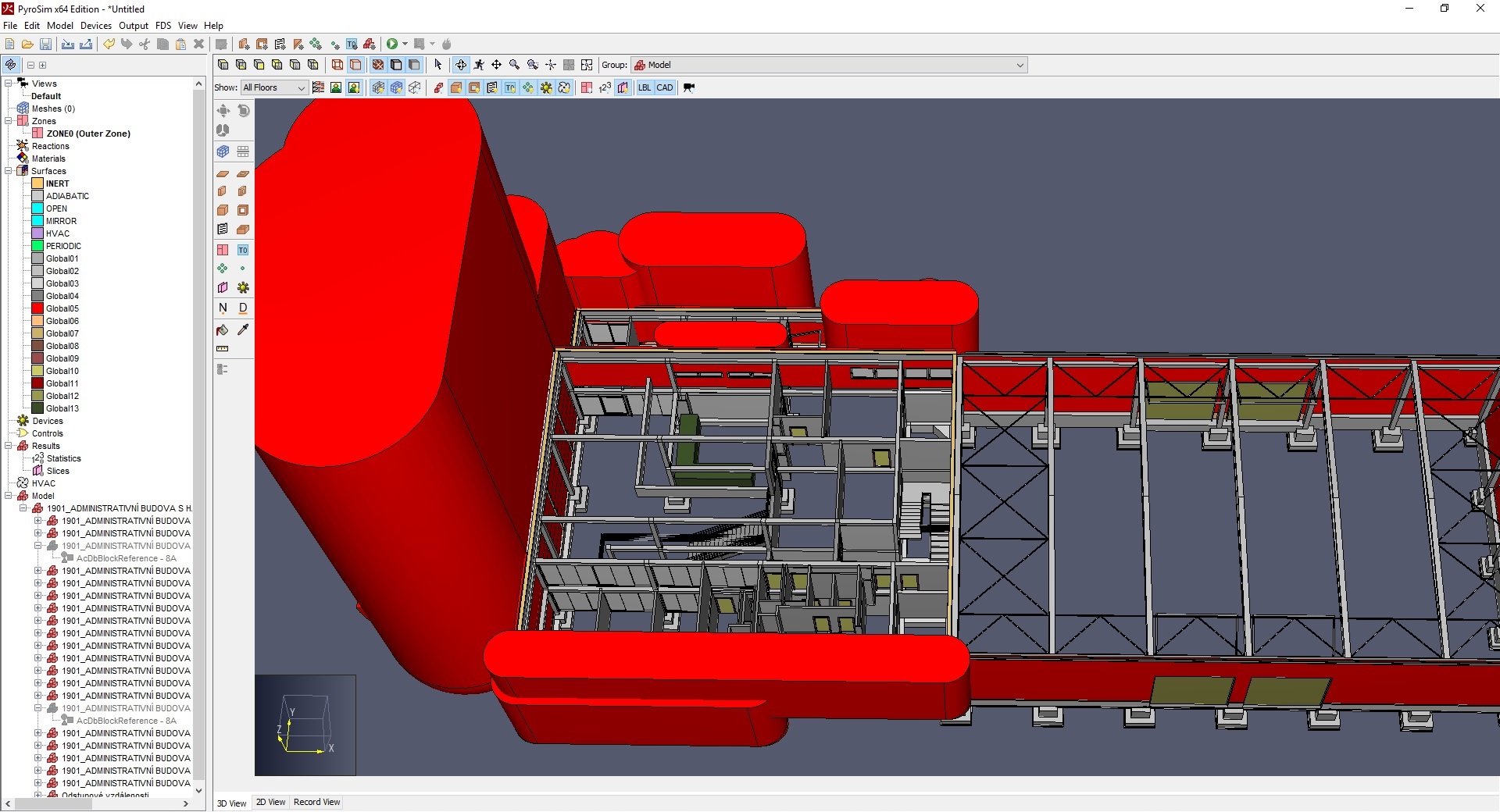This screenshot has width=1500, height=812.
Task: Click the fire flame icon in top toolbar
Action: click(x=447, y=45)
